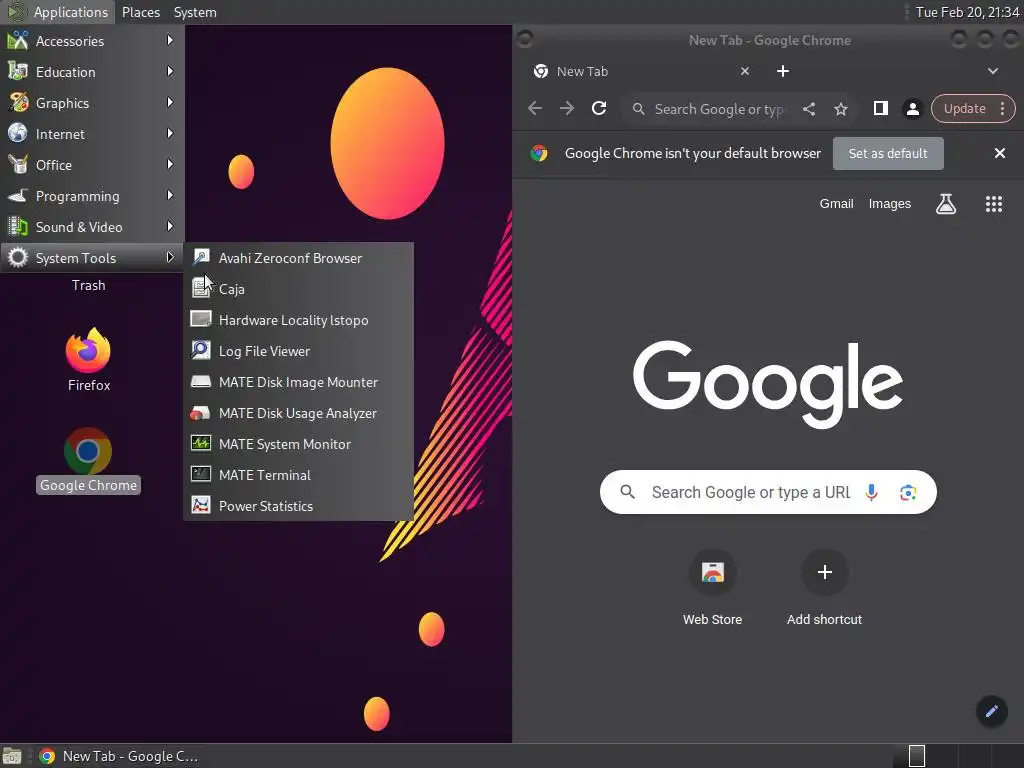Close the New Tab tab

tap(745, 71)
